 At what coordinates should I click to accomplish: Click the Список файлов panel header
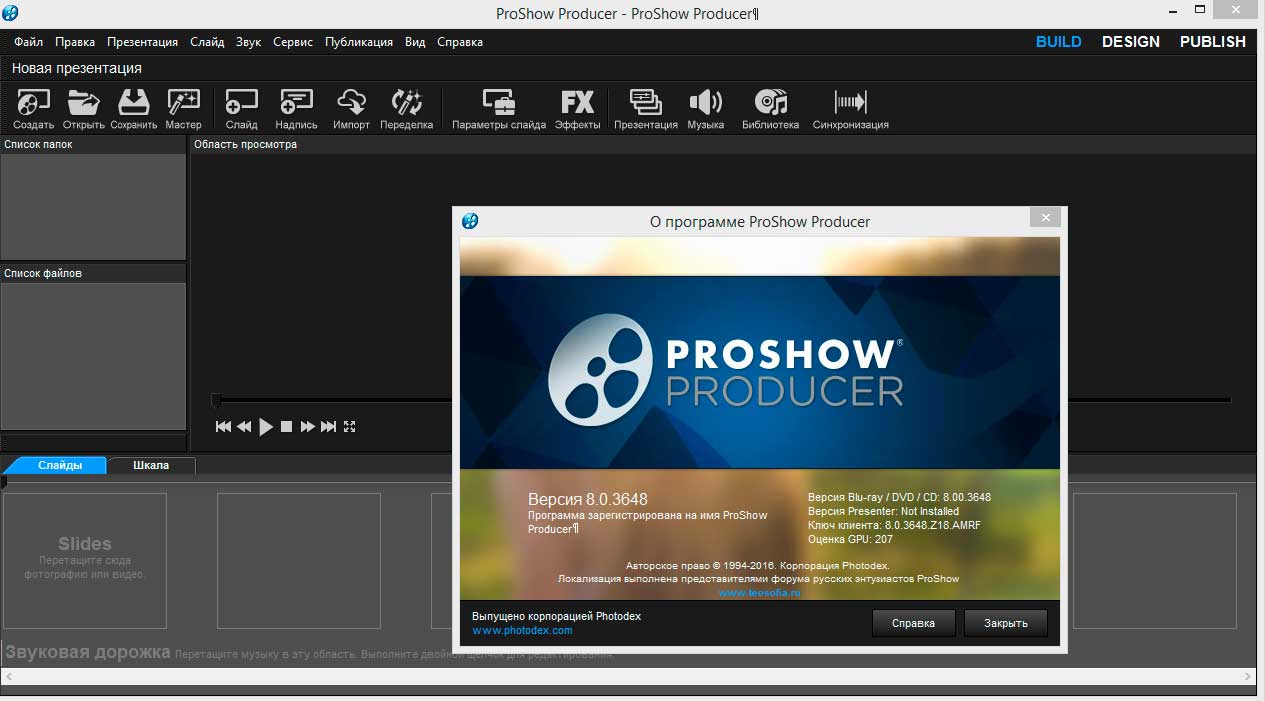[x=93, y=273]
